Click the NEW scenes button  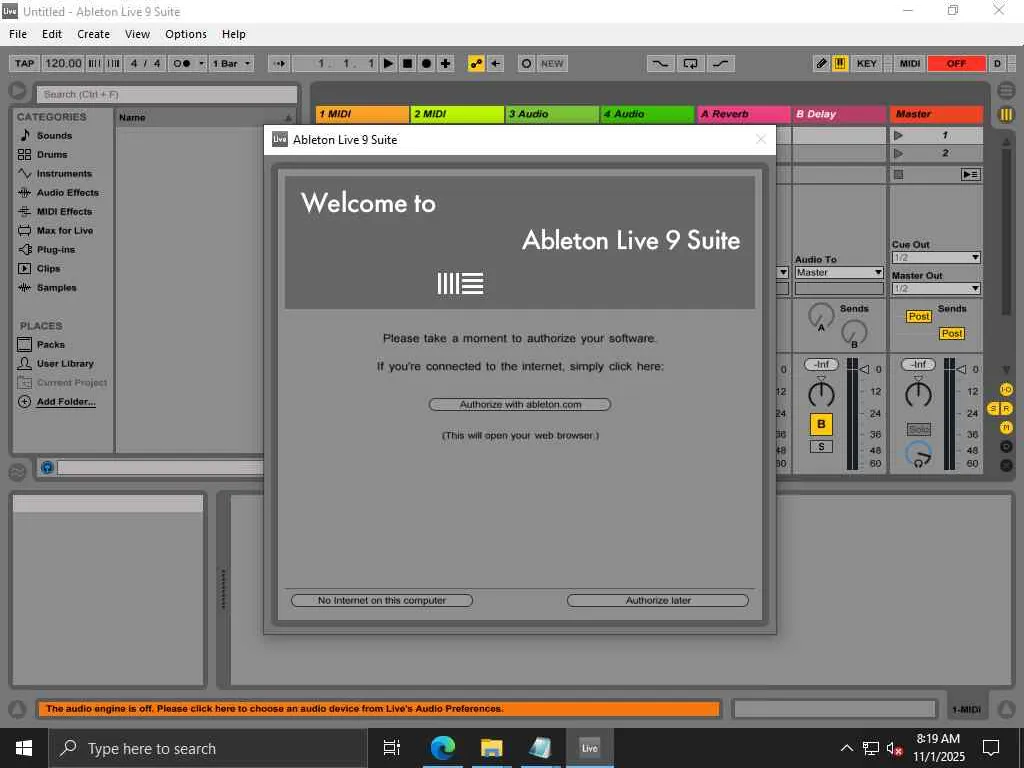point(552,63)
